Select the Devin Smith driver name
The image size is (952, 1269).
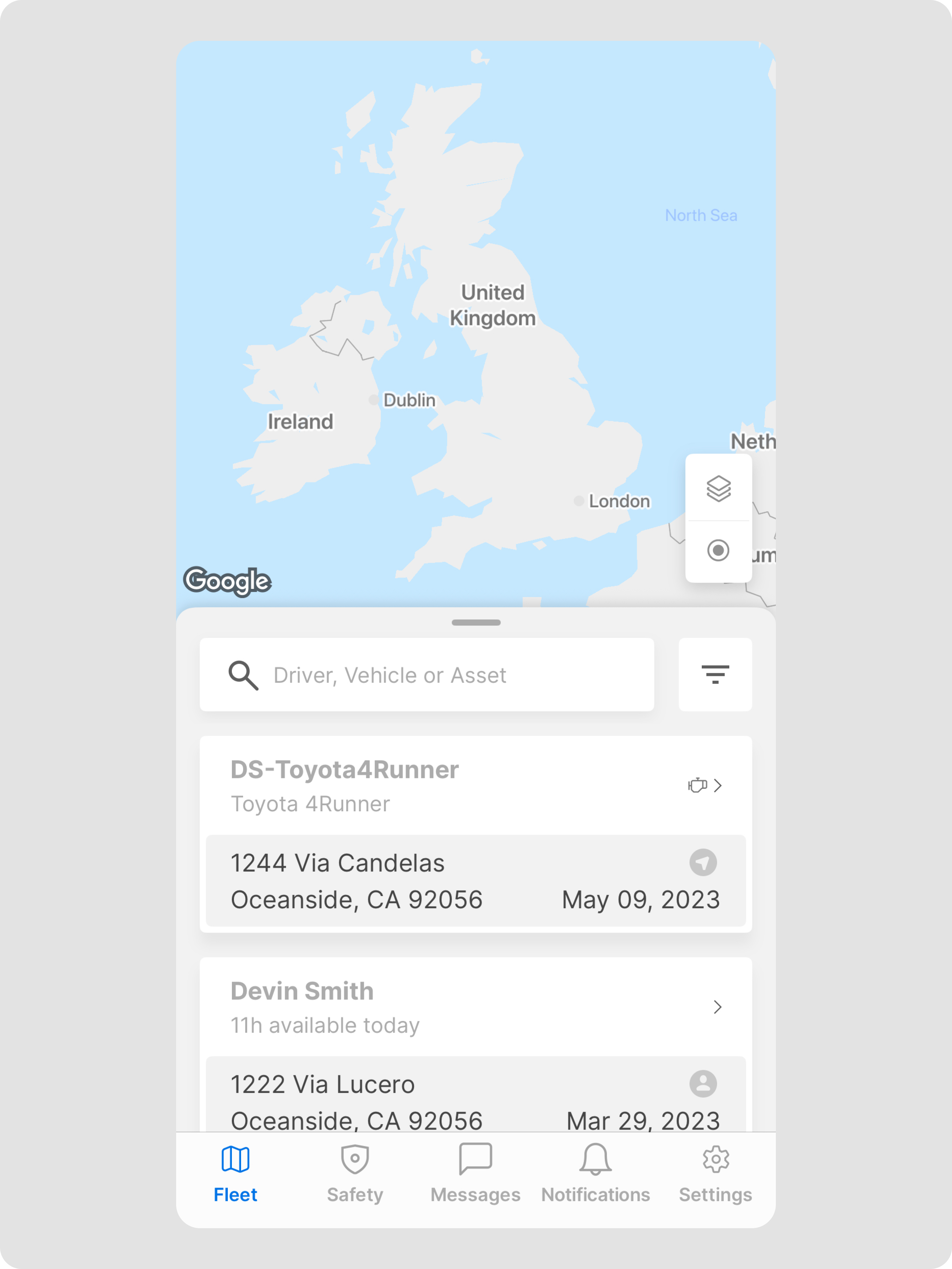302,991
